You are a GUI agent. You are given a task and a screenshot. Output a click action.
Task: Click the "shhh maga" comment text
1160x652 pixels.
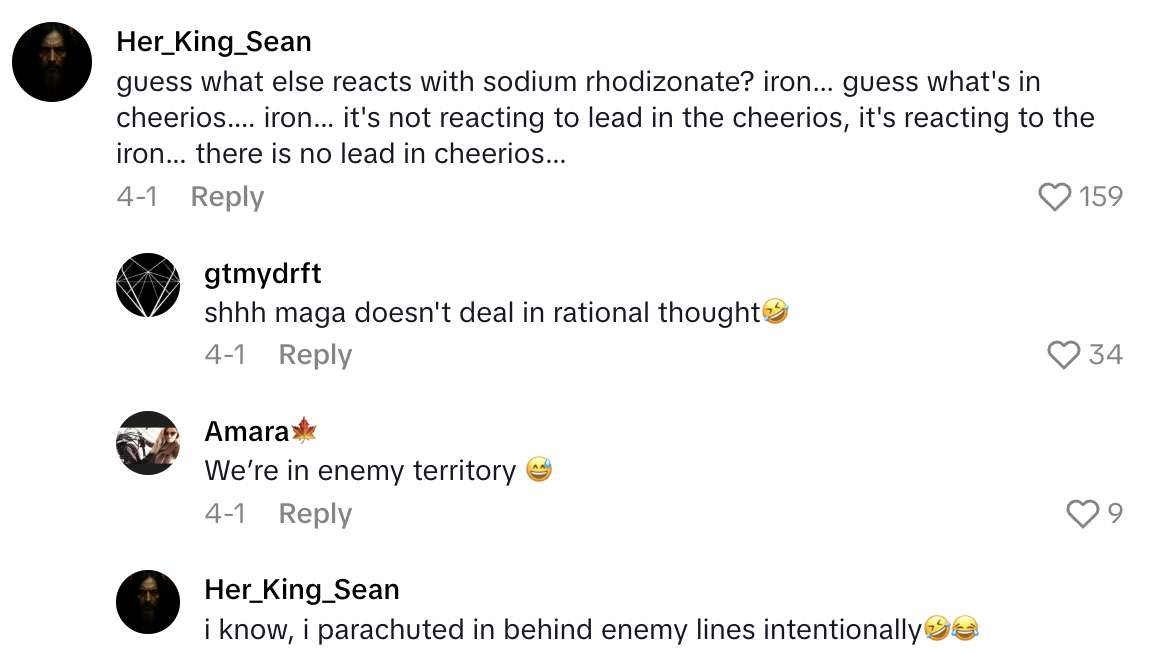482,313
